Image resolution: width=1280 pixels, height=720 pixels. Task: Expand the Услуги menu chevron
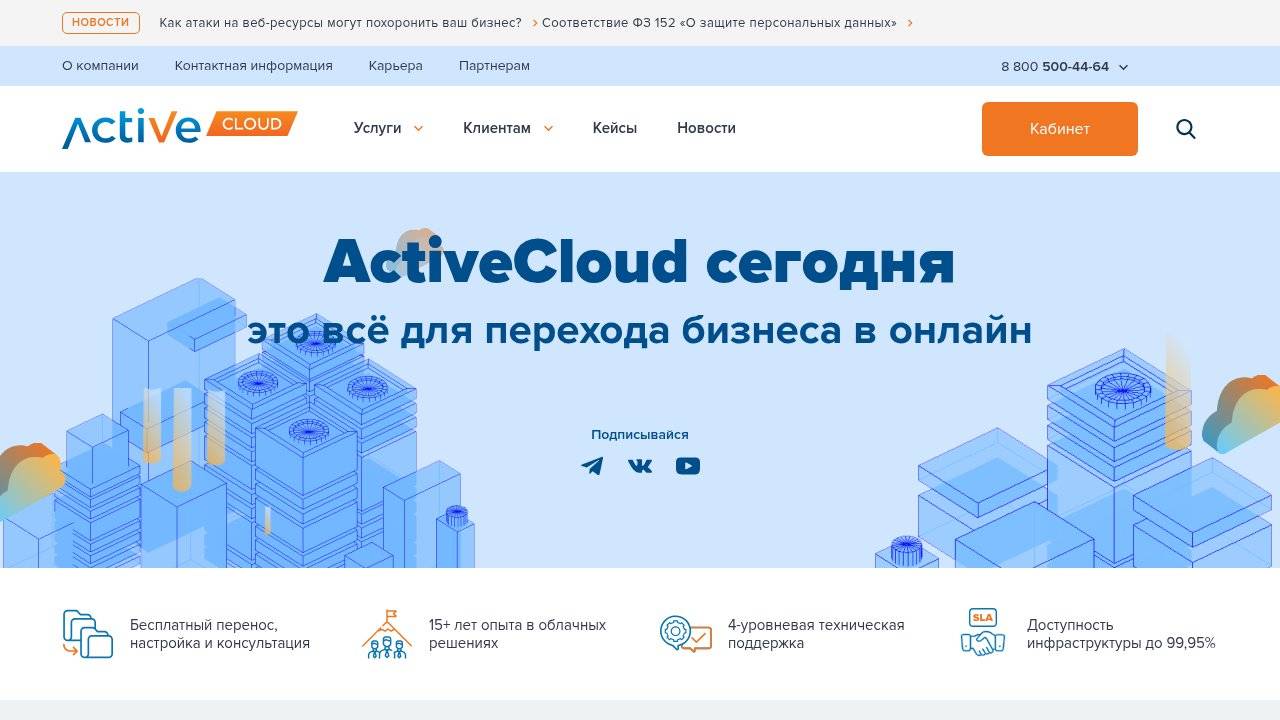419,128
